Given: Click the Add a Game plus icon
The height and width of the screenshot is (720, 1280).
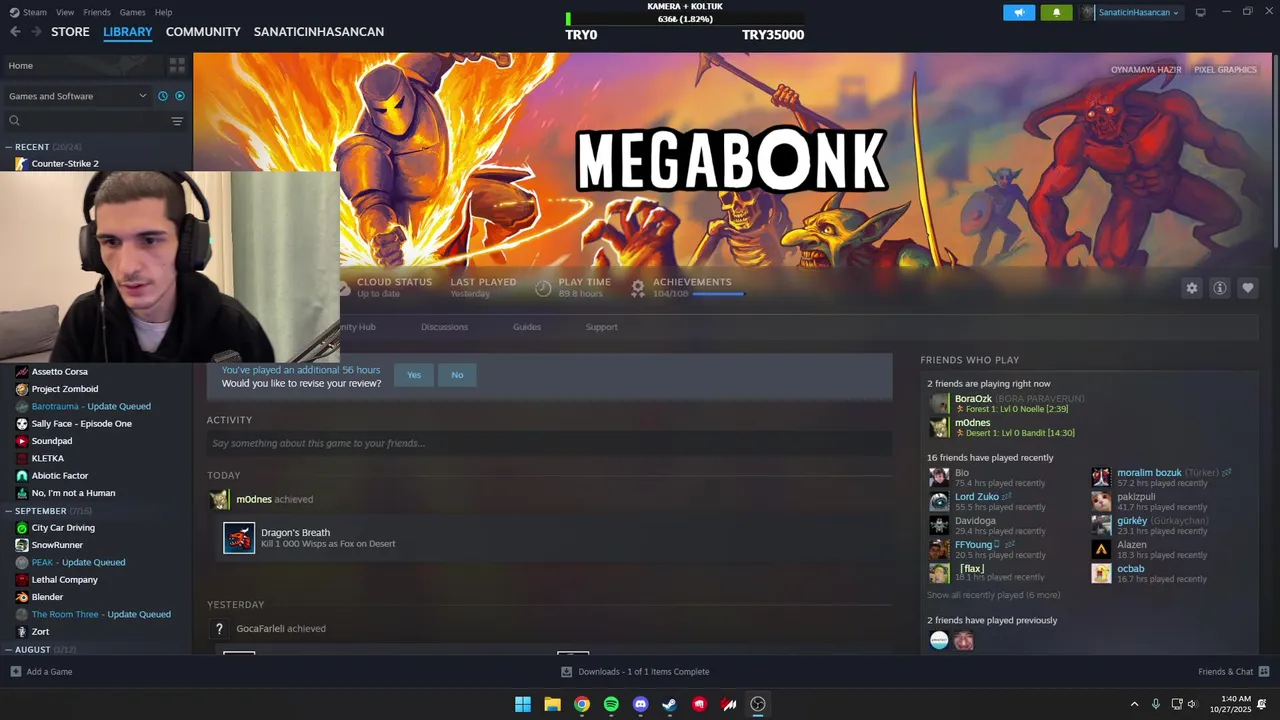Looking at the screenshot, I should 15,672.
